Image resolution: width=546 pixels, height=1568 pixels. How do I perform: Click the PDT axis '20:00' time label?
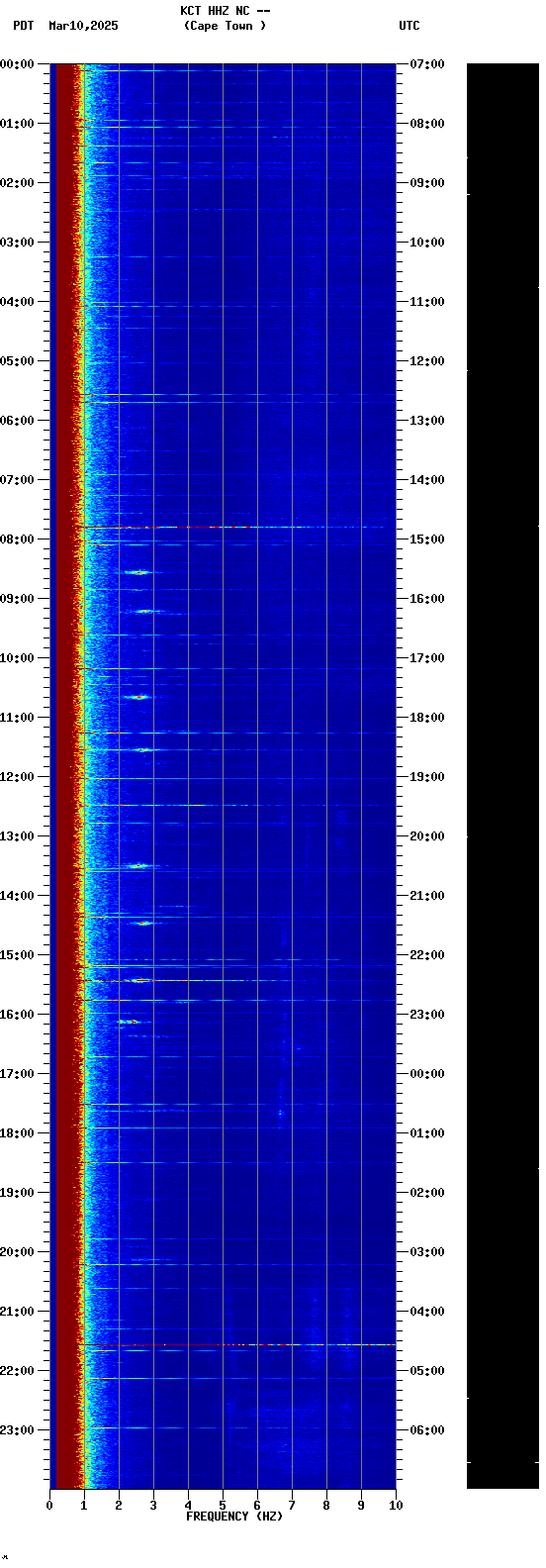click(x=17, y=1252)
